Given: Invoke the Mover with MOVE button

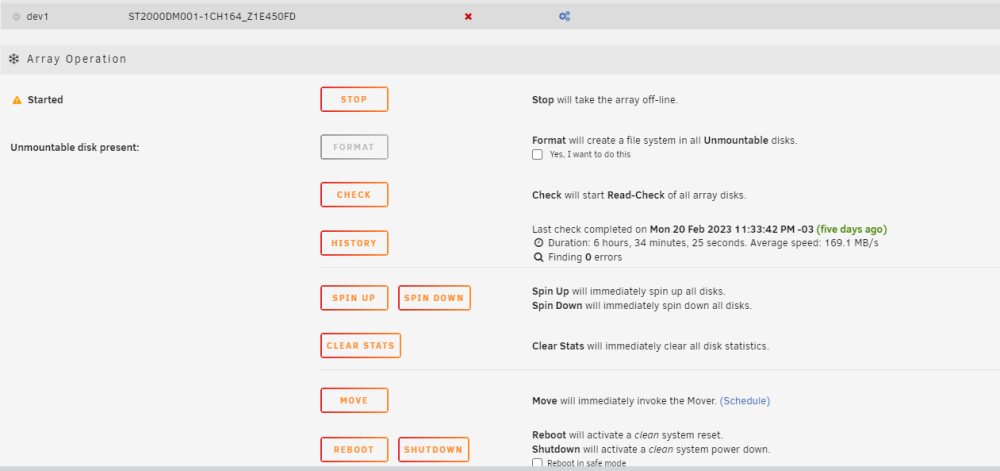Looking at the screenshot, I should pyautogui.click(x=354, y=400).
